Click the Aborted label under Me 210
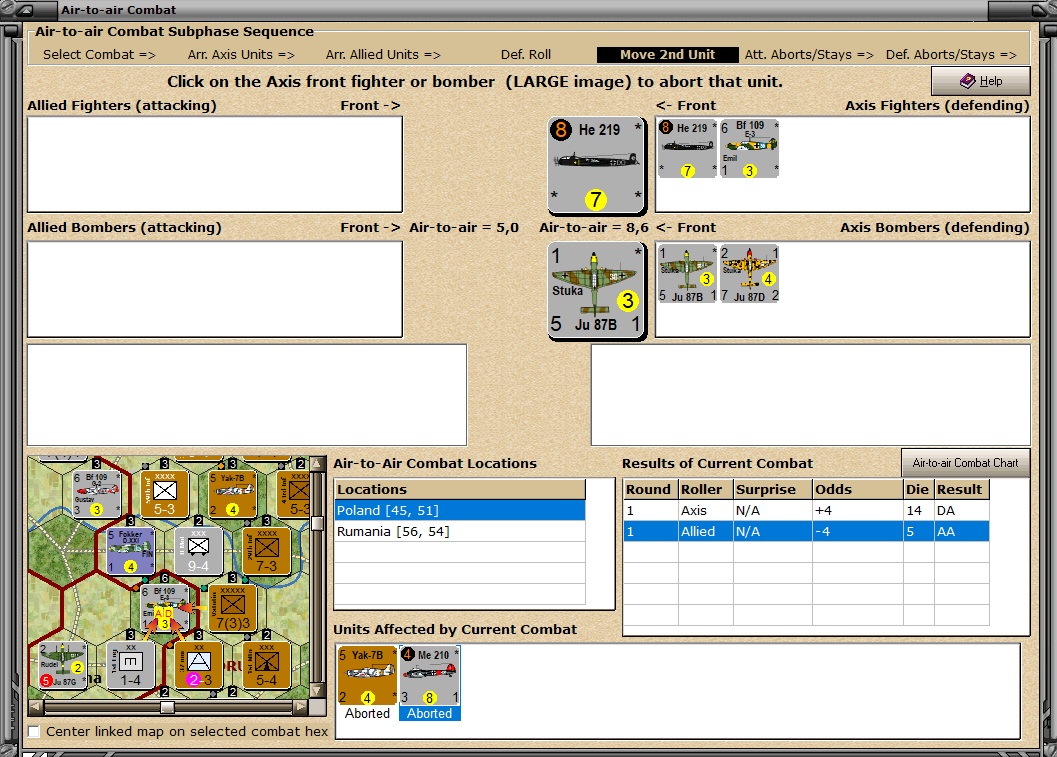The height and width of the screenshot is (757, 1057). point(429,713)
